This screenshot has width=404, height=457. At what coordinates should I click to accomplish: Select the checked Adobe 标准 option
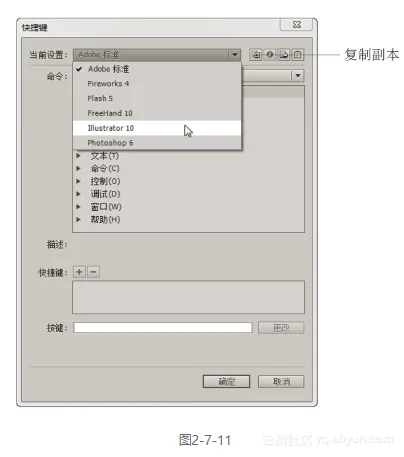click(157, 69)
